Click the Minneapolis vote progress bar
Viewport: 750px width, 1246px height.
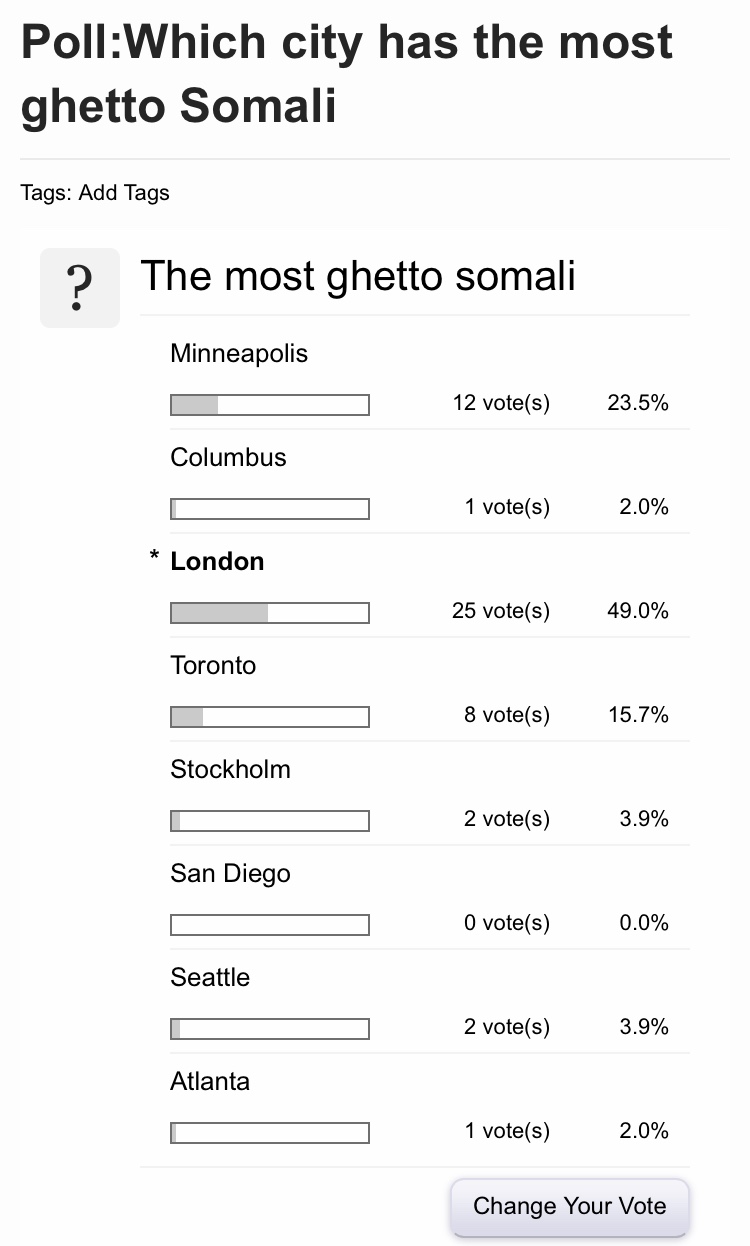[x=270, y=405]
